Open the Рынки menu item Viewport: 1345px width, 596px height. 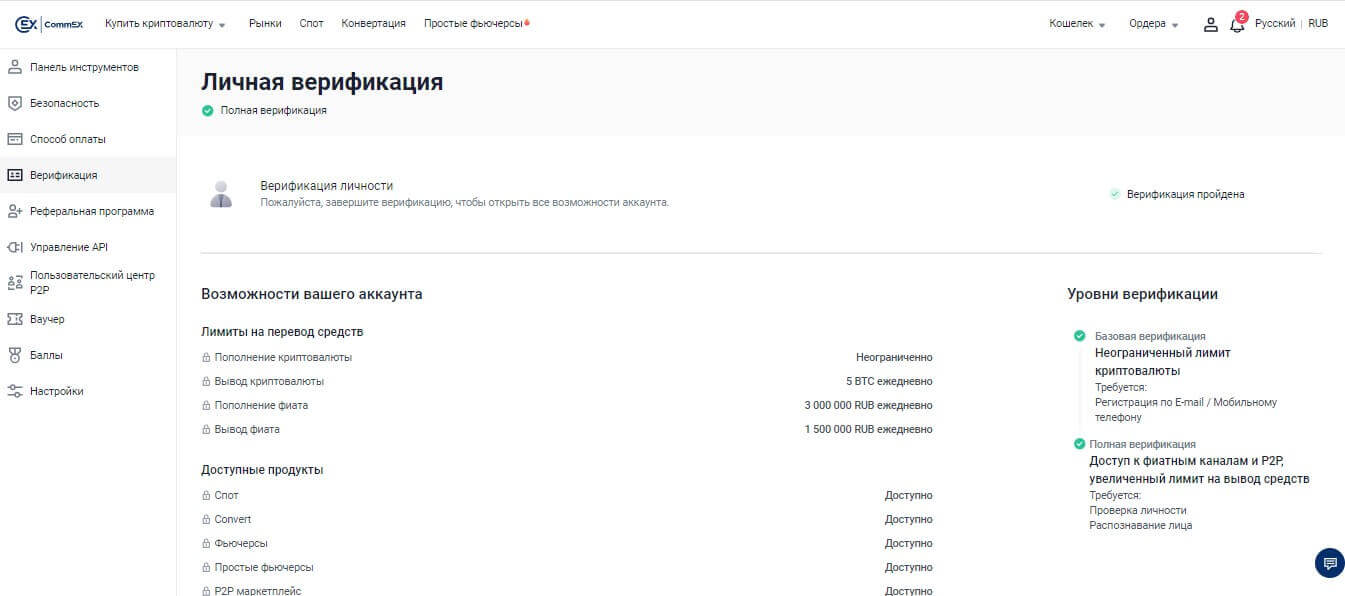point(265,24)
